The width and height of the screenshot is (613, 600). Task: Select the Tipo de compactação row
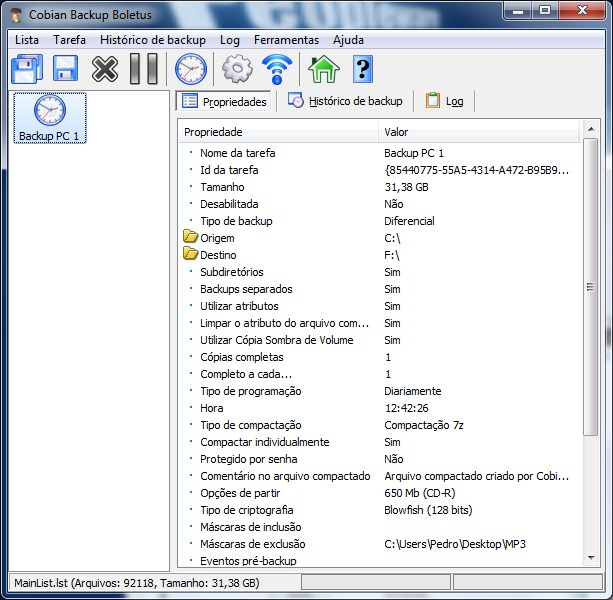[x=380, y=425]
